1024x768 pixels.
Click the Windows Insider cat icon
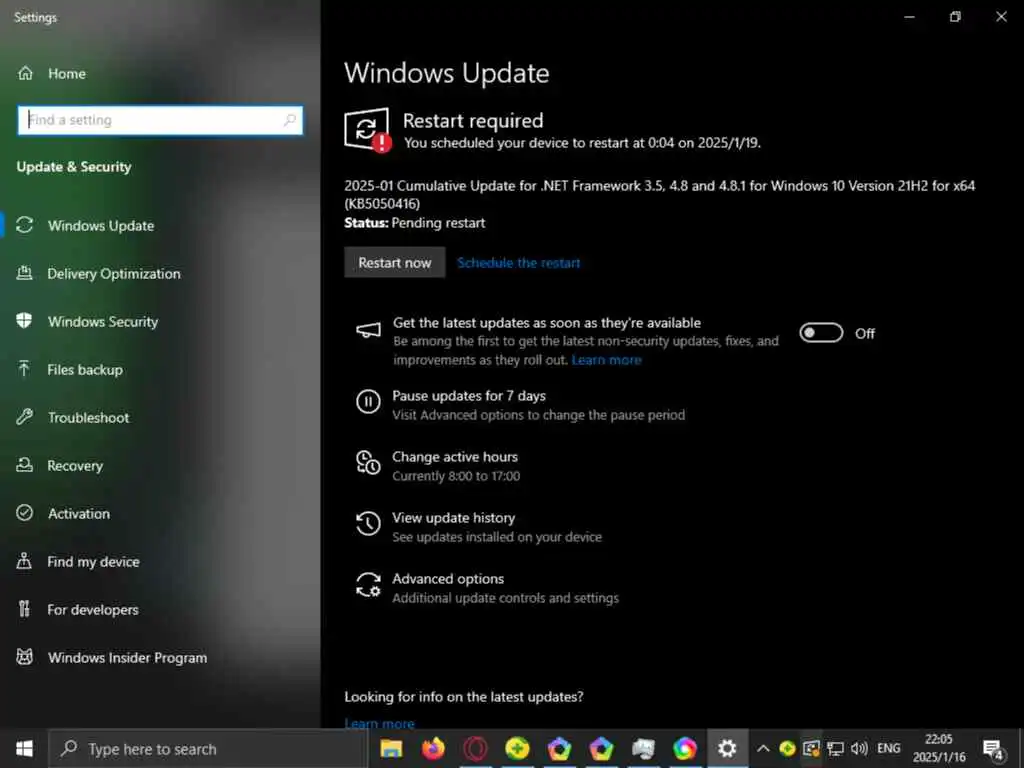(25, 657)
